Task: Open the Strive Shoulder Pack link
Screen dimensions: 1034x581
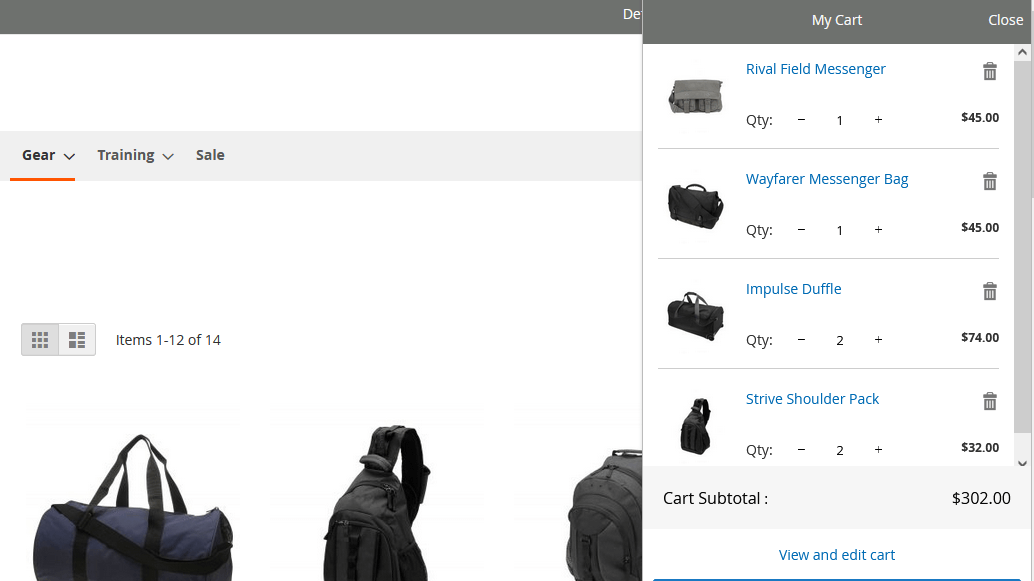Action: (812, 398)
